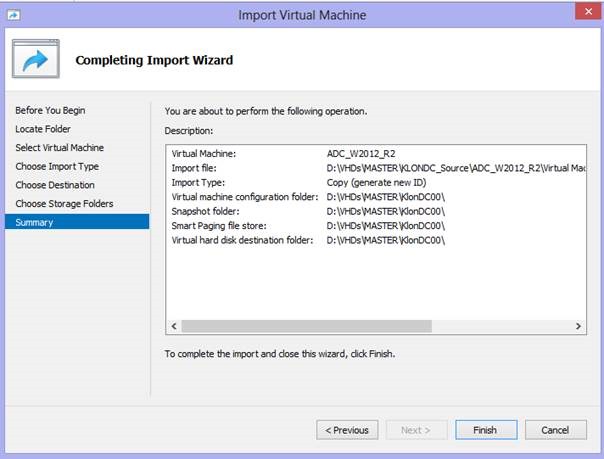
Task: Click the description scrollbar left arrow
Action: [x=174, y=326]
